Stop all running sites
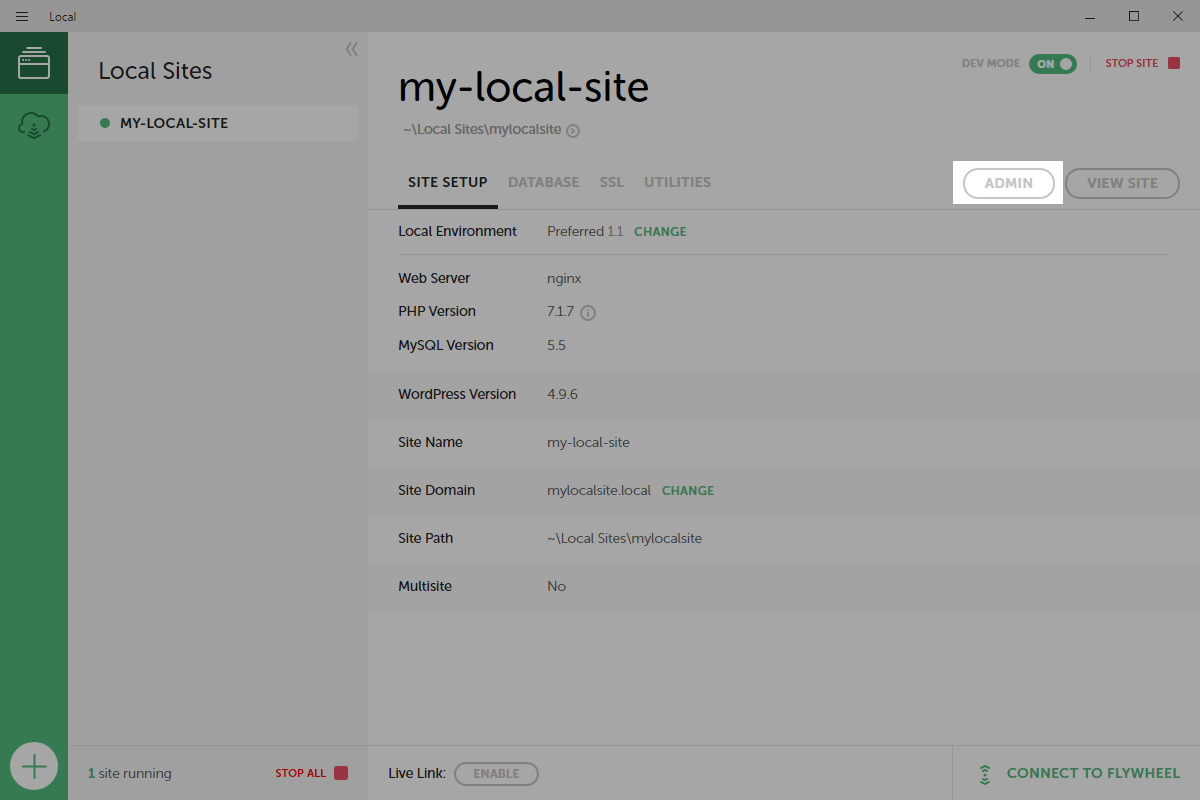 (312, 773)
